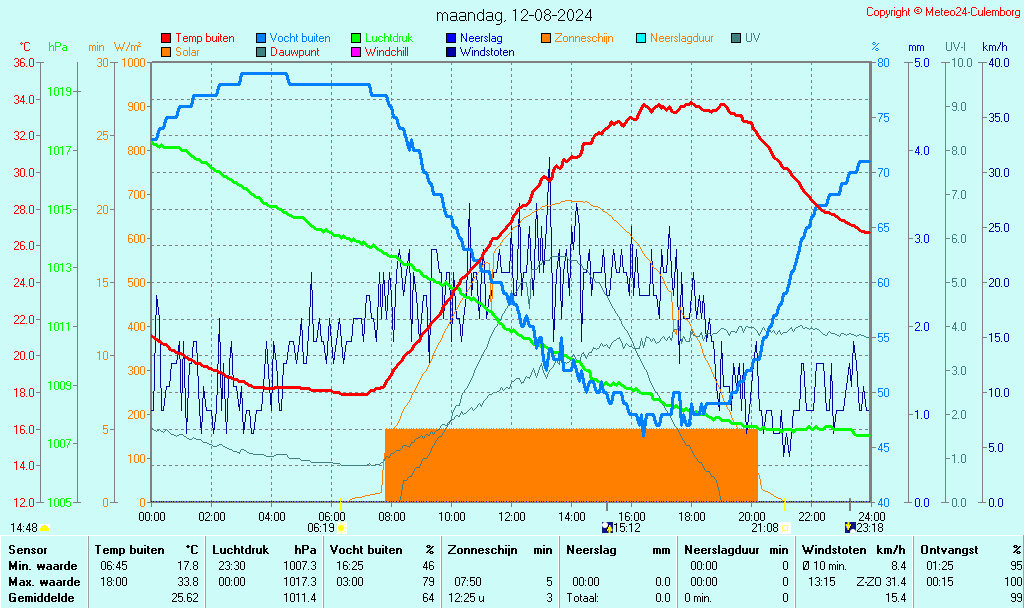1026x608 pixels.
Task: Click the sunrise icon next to 06:19
Action: point(341,527)
